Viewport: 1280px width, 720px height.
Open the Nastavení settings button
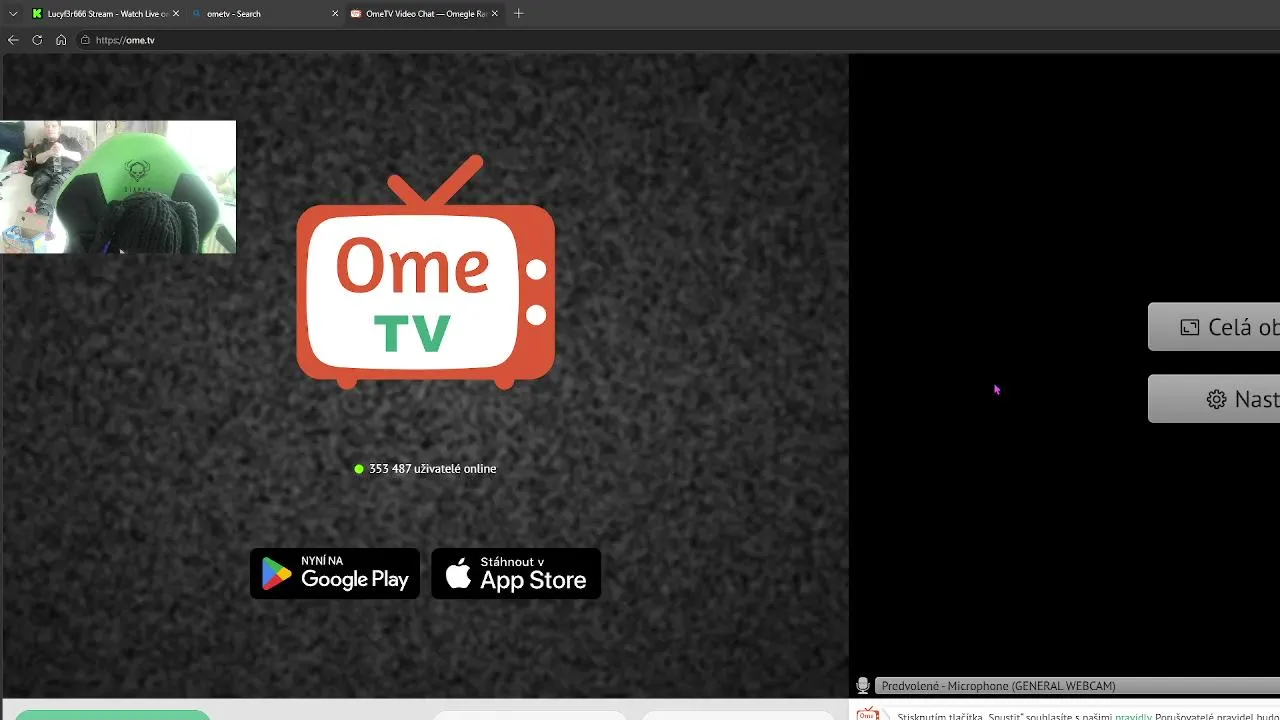click(1214, 399)
